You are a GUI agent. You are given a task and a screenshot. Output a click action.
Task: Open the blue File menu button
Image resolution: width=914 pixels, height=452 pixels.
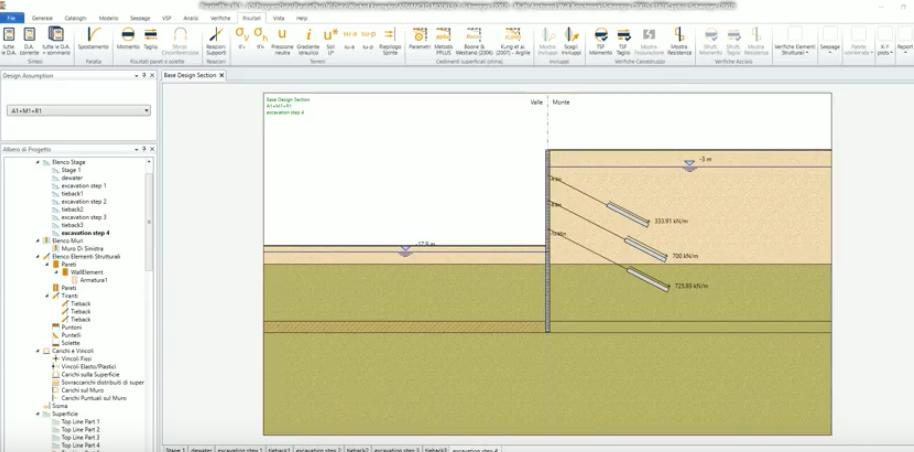12,18
